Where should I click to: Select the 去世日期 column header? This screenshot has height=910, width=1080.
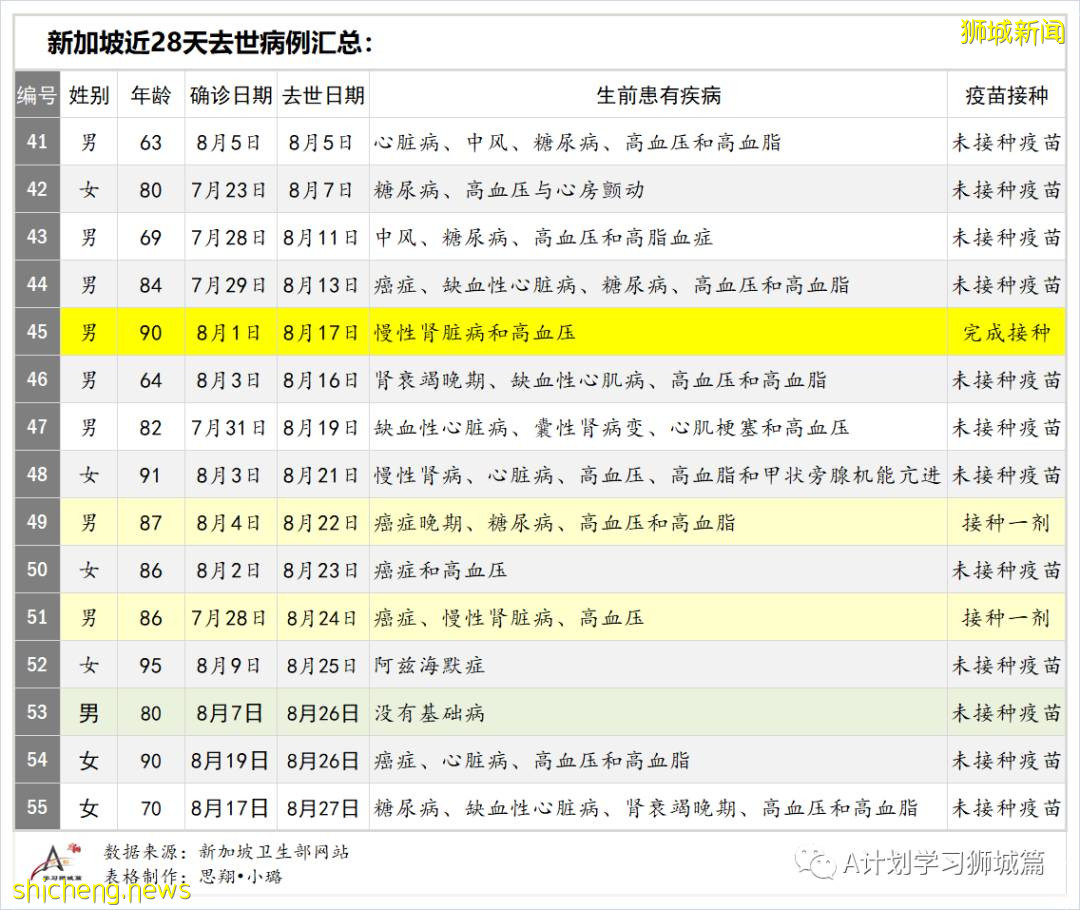[322, 96]
